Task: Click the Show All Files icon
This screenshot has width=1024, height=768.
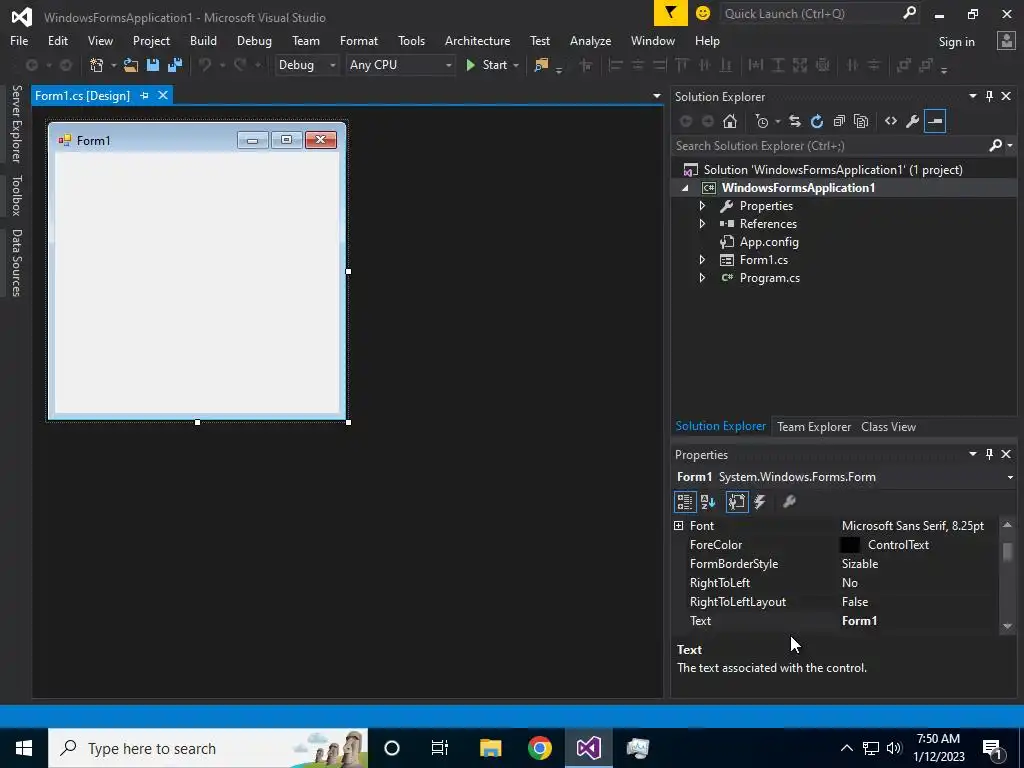Action: point(861,121)
